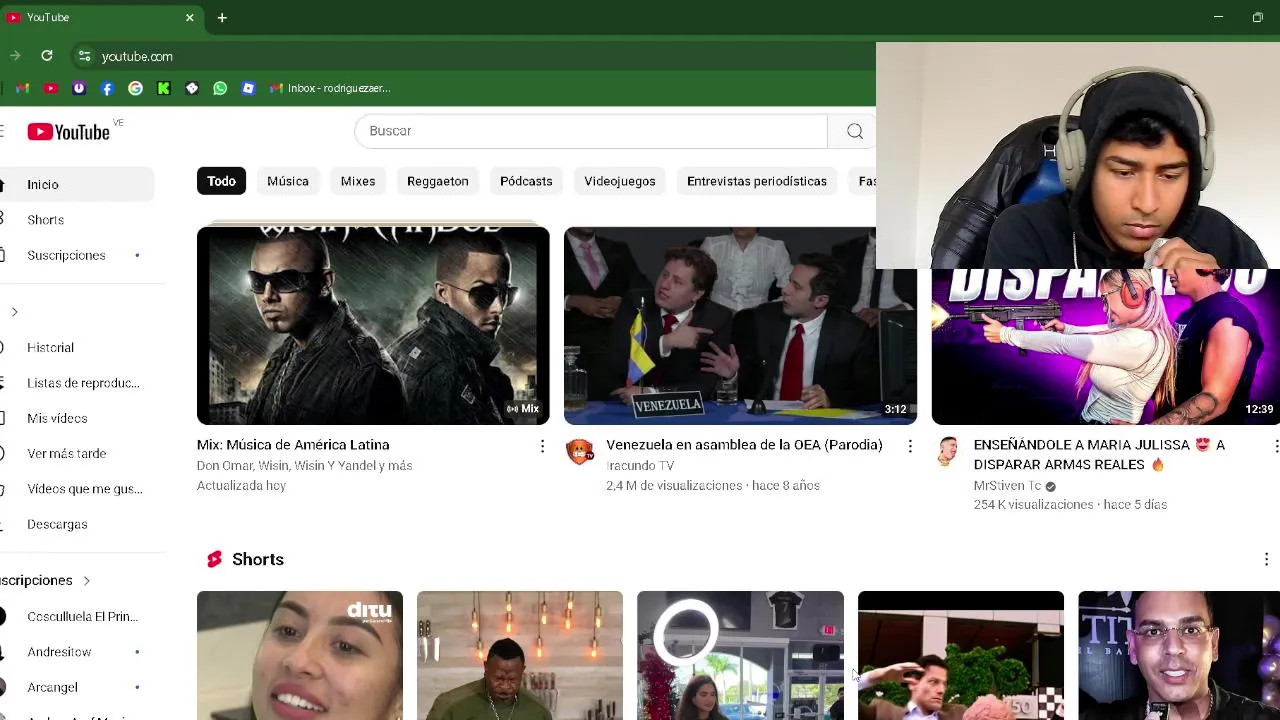1280x720 pixels.
Task: Click the YouTube logo
Action: tap(68, 132)
